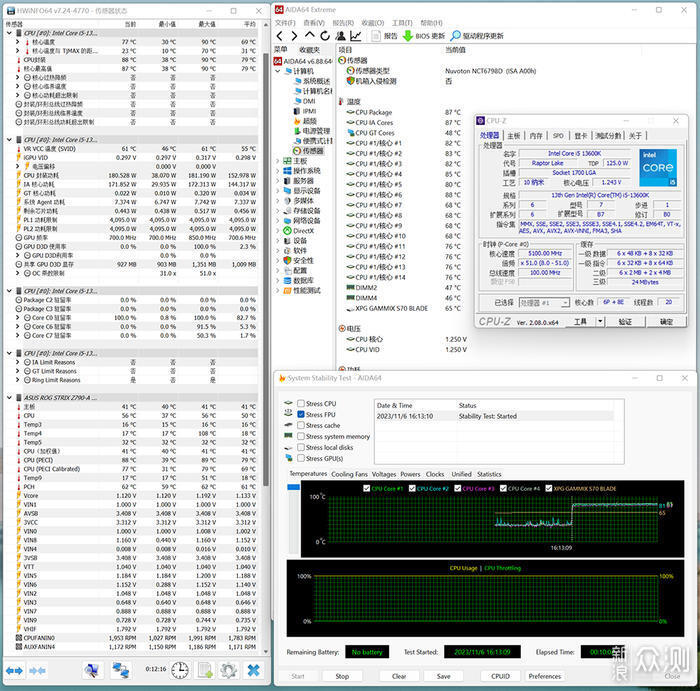
Task: Select overclock flame item in tree
Action: (x=305, y=121)
